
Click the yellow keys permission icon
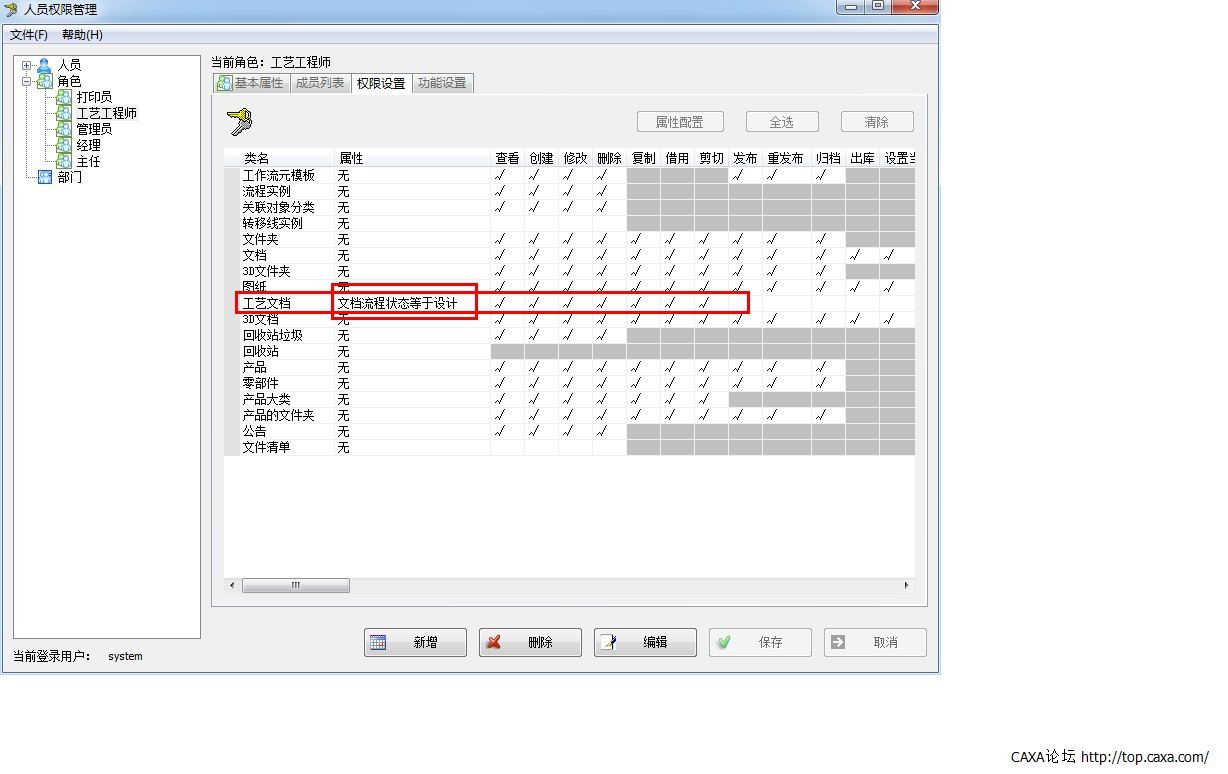coord(239,122)
